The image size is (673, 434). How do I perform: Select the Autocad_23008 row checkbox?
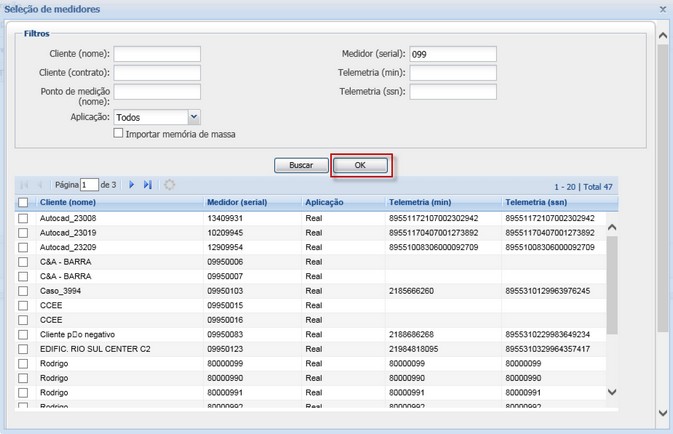click(x=23, y=218)
